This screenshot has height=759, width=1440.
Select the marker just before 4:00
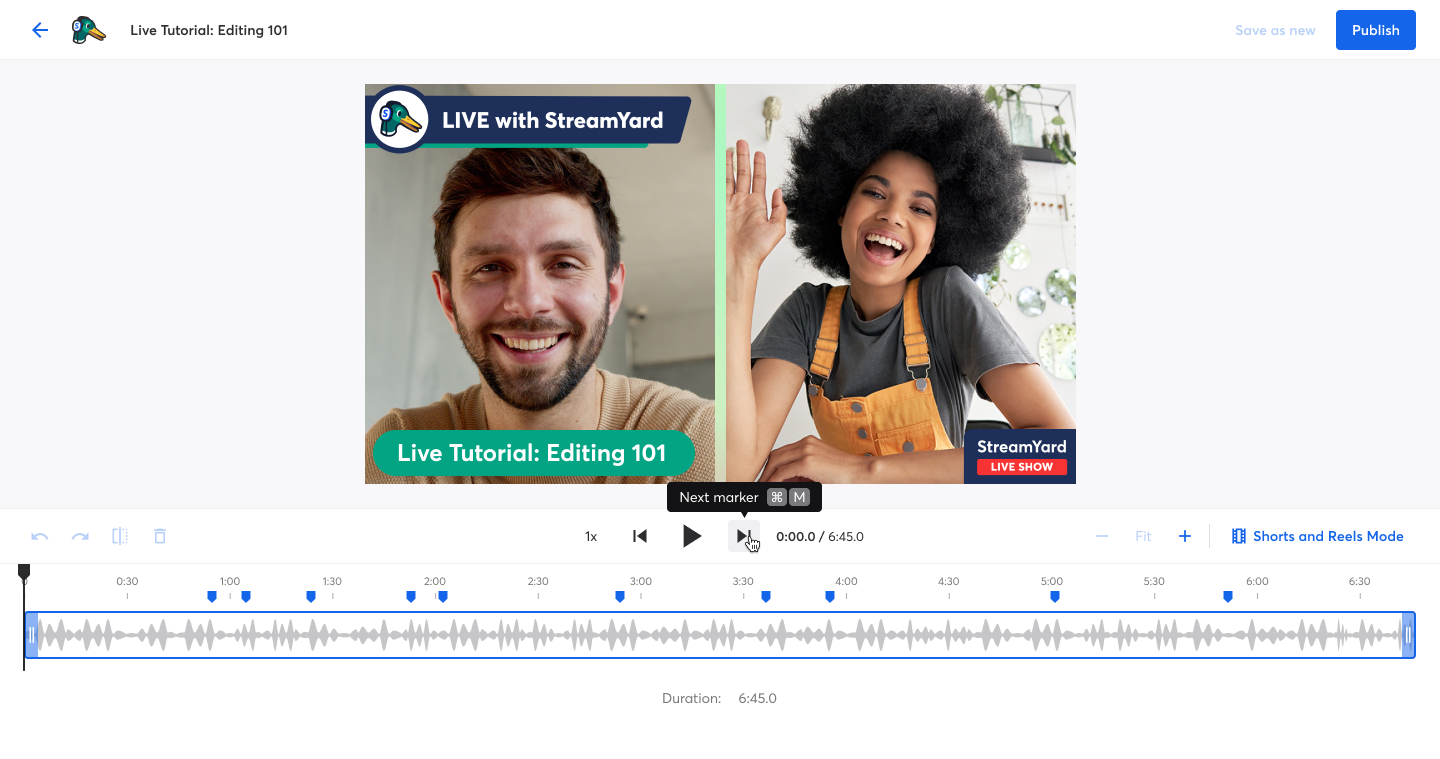[830, 597]
